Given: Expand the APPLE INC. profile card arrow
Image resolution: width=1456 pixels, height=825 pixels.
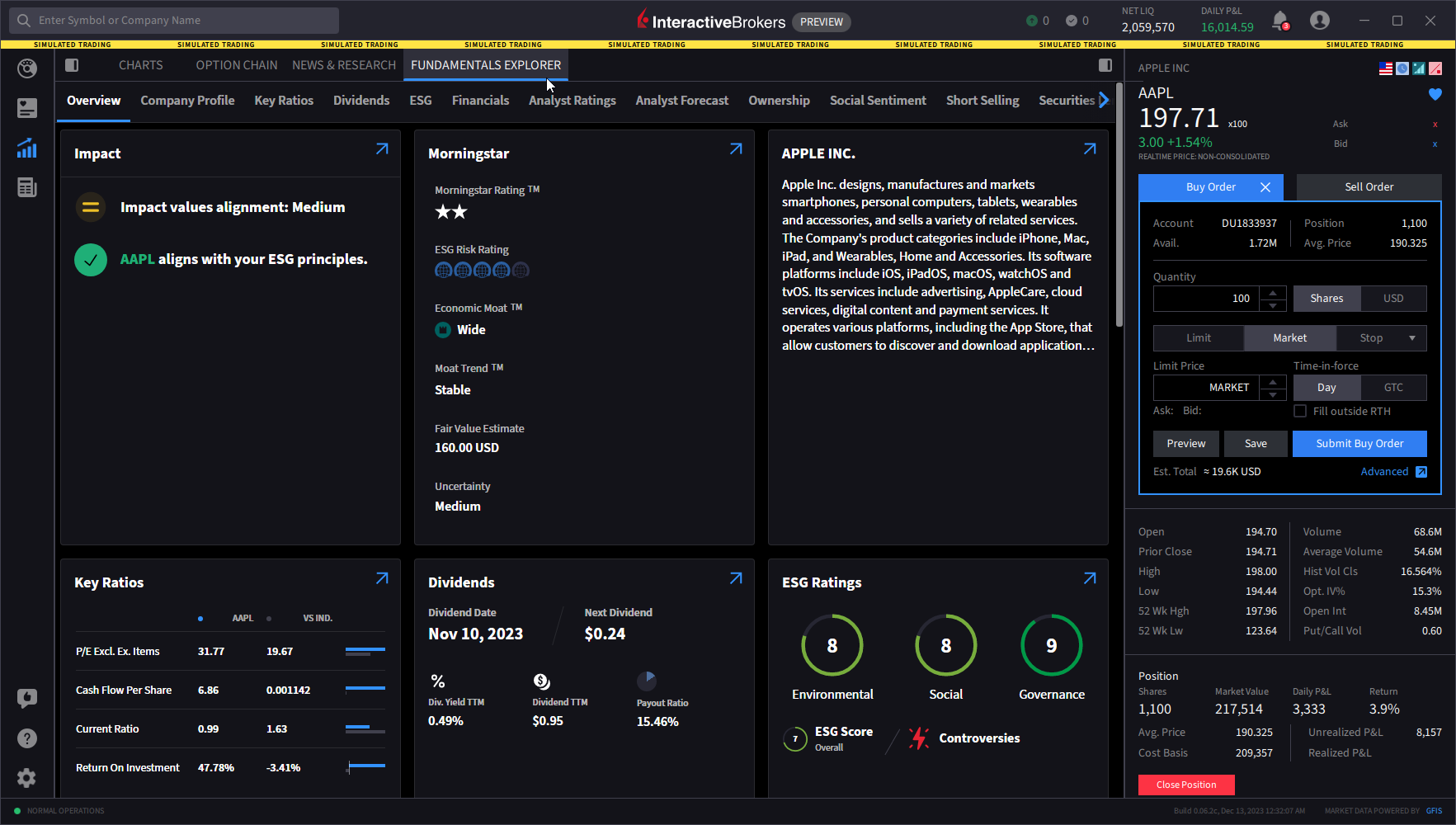Looking at the screenshot, I should [1090, 149].
